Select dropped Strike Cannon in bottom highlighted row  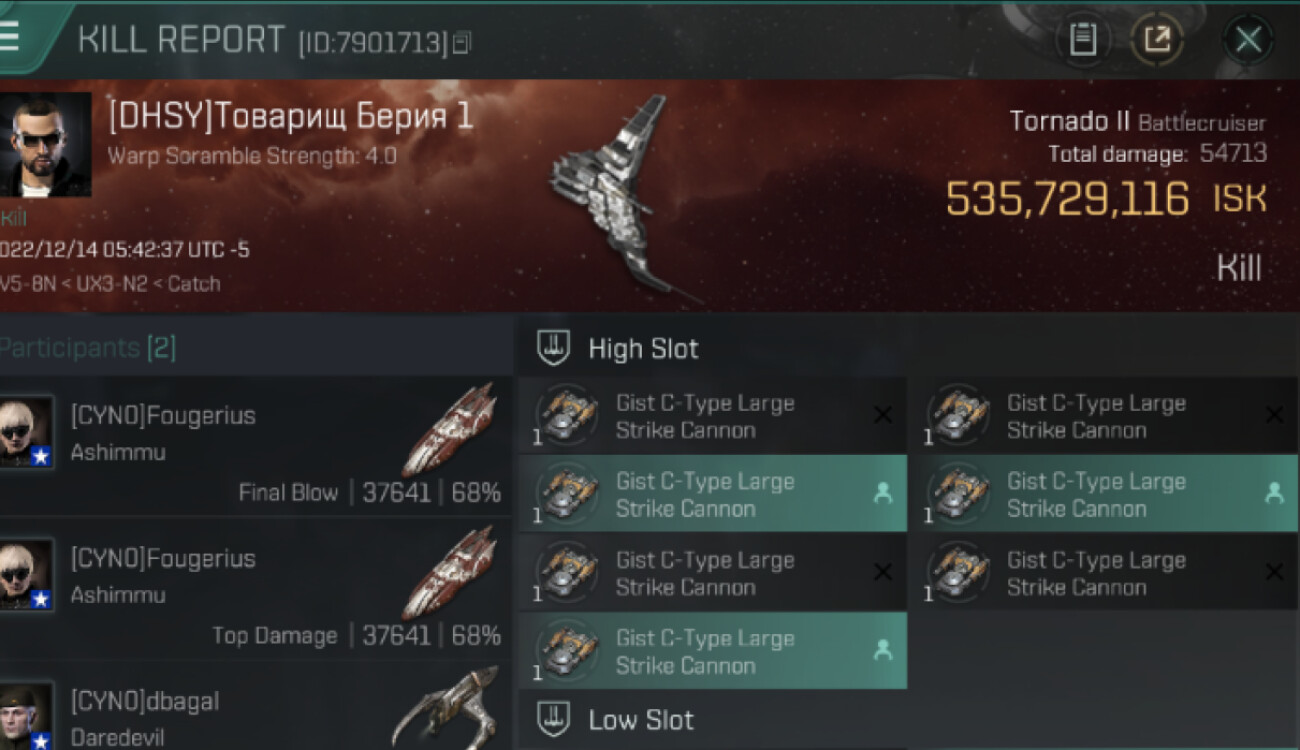pyautogui.click(x=713, y=651)
